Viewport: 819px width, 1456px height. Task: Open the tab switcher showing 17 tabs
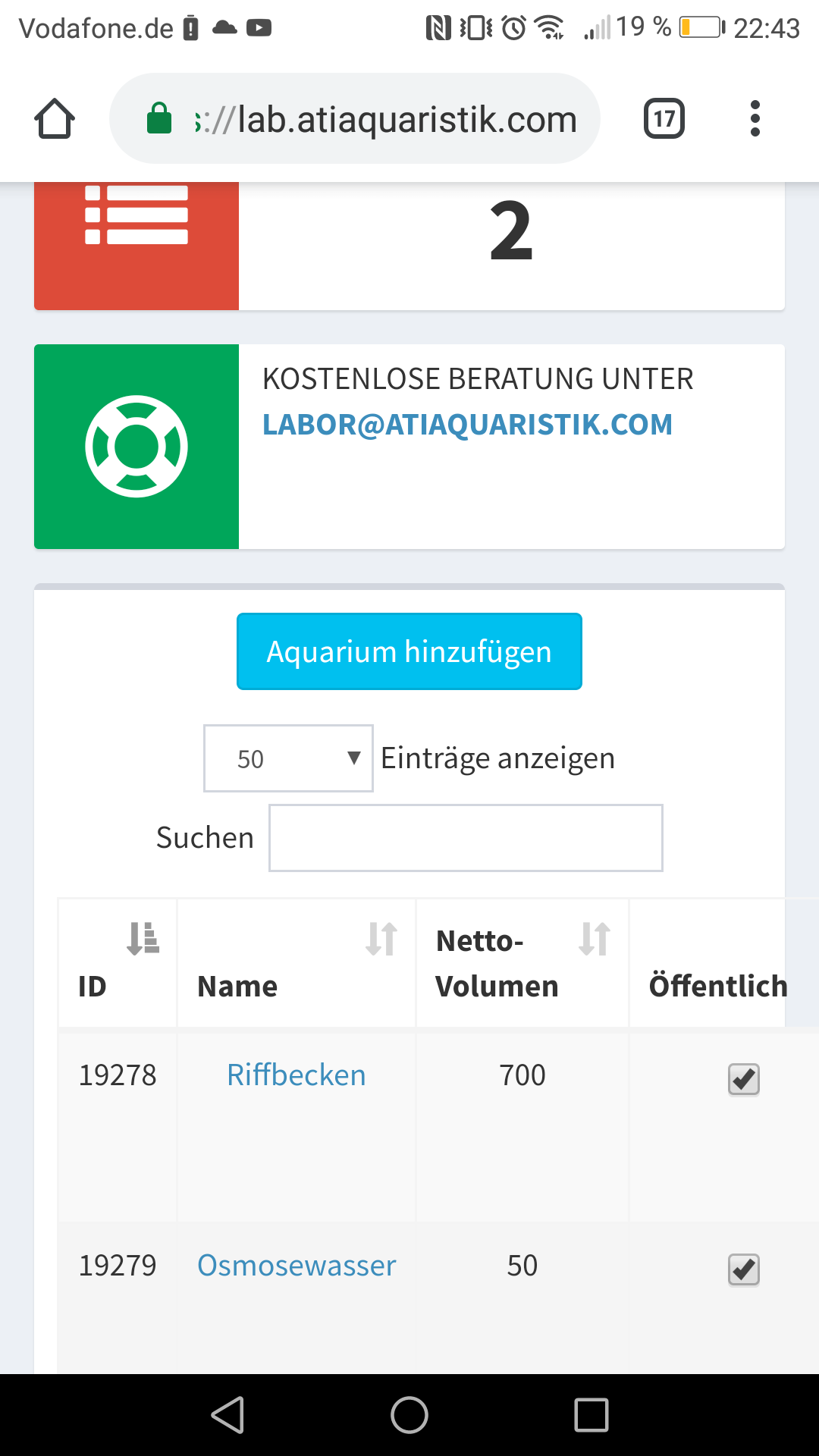pyautogui.click(x=664, y=119)
